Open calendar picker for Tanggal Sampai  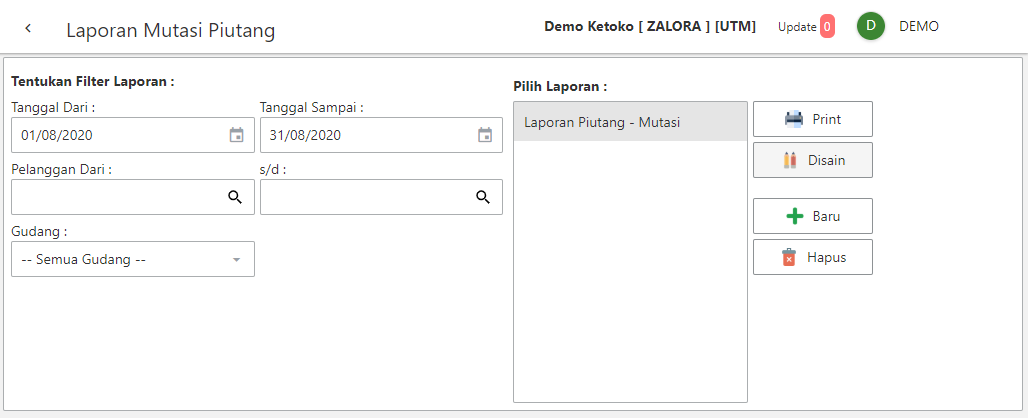pos(485,135)
